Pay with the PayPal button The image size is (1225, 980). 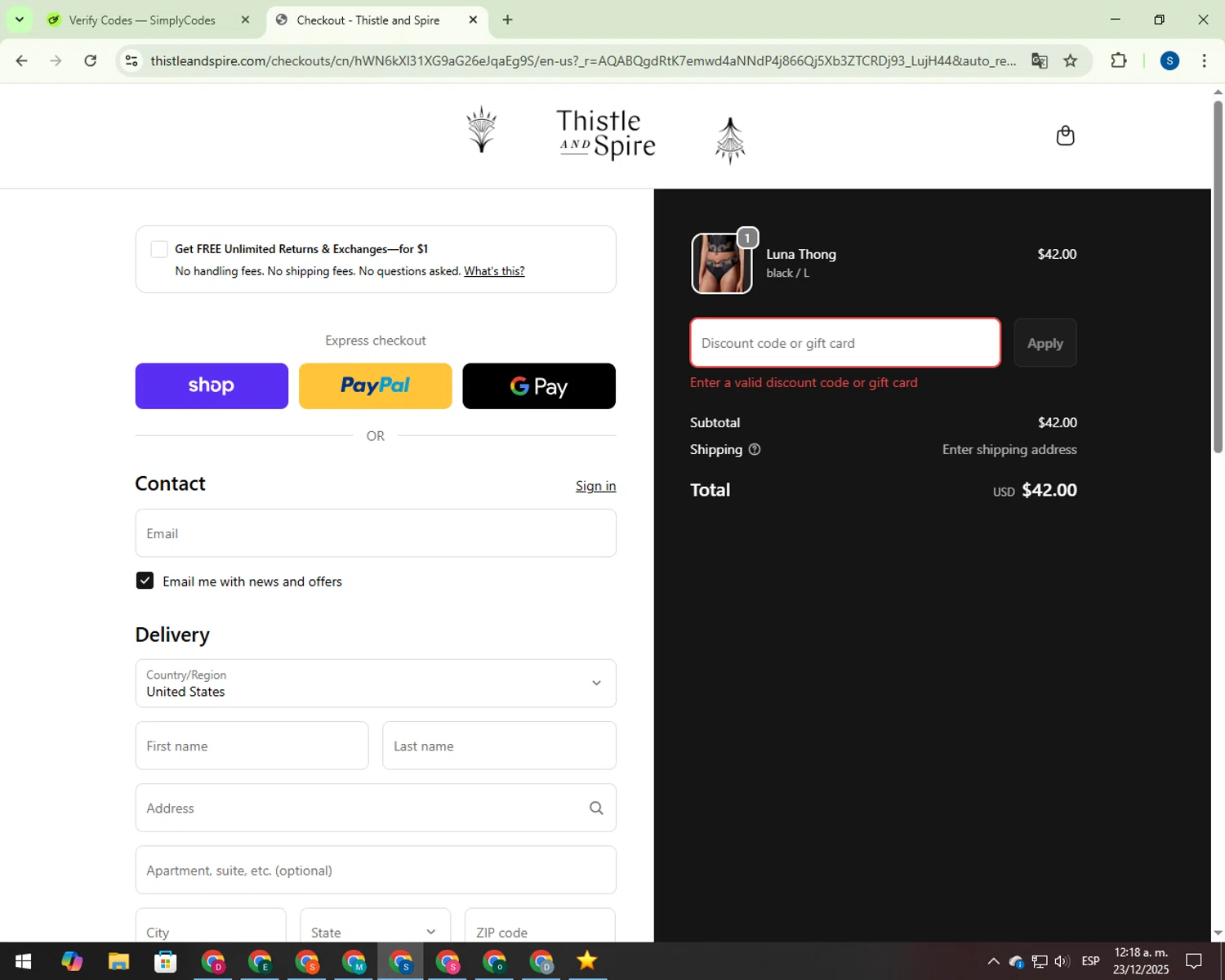coord(376,386)
